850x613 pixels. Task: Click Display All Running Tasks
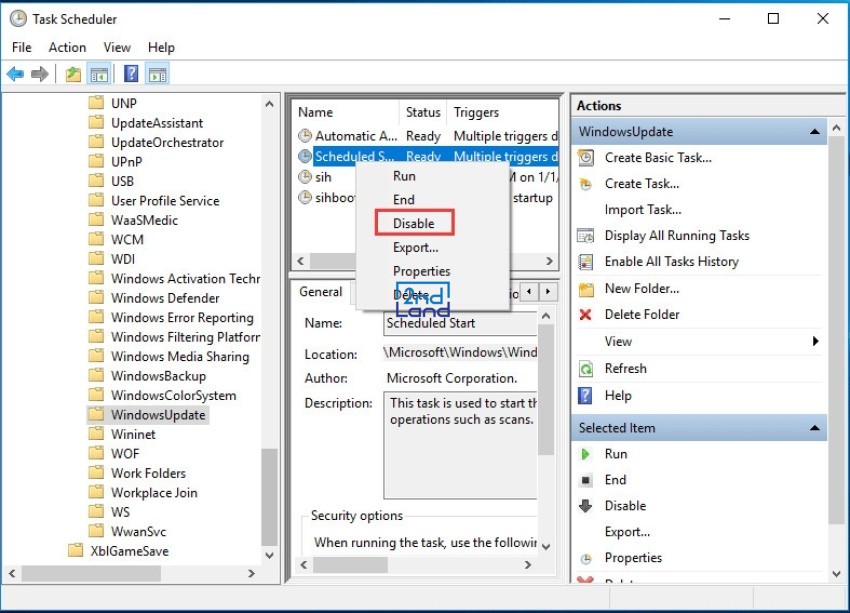676,235
